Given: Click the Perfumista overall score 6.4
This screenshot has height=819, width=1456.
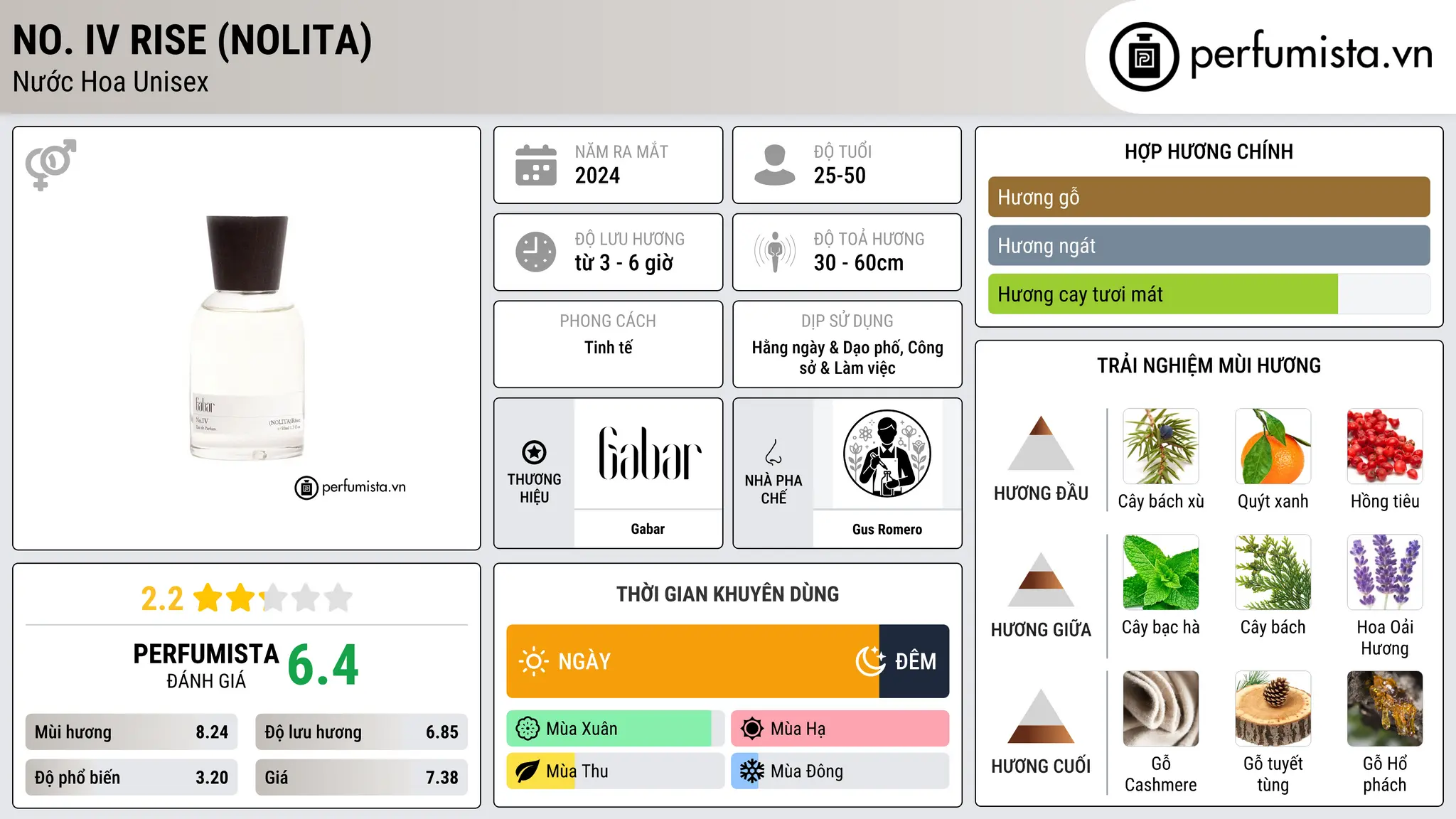Looking at the screenshot, I should tap(323, 665).
